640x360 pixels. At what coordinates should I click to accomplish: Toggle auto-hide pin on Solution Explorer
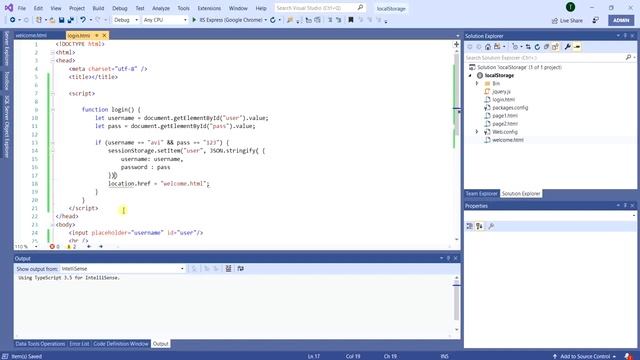(625, 36)
